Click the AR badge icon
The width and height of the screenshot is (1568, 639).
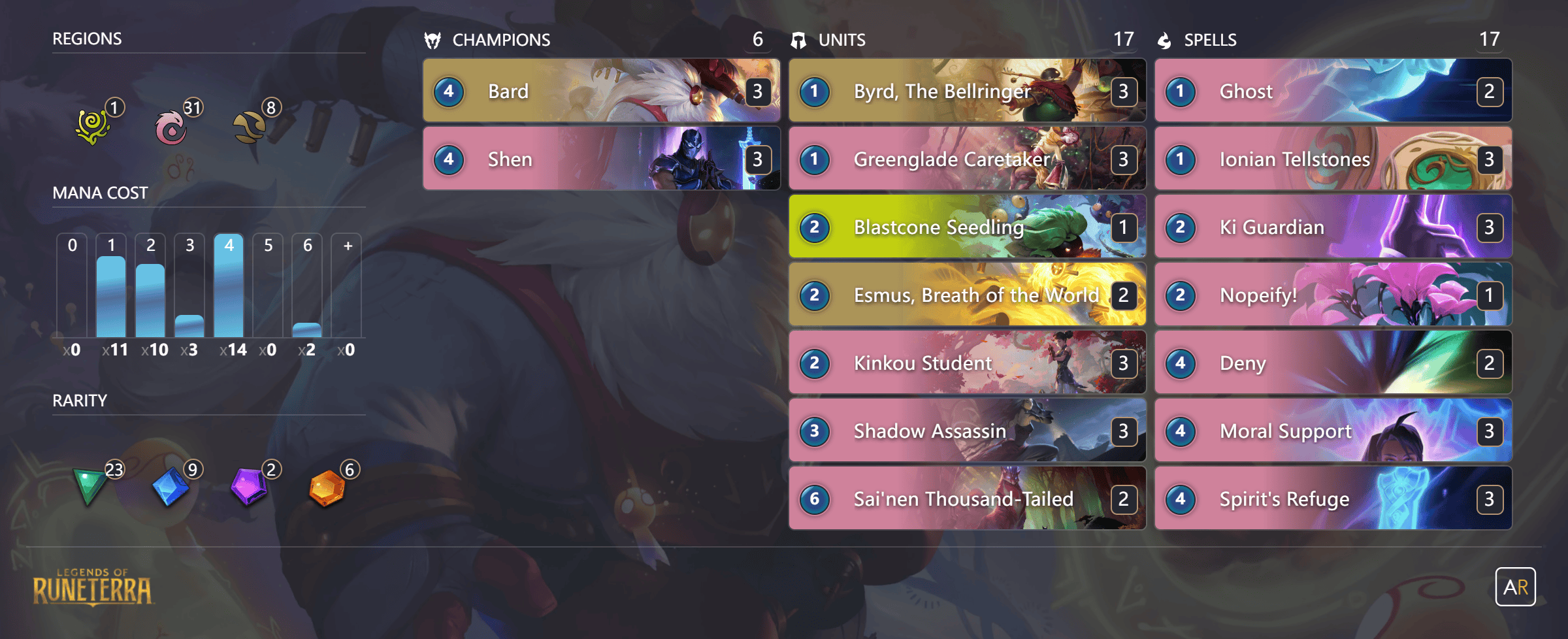coord(1516,587)
